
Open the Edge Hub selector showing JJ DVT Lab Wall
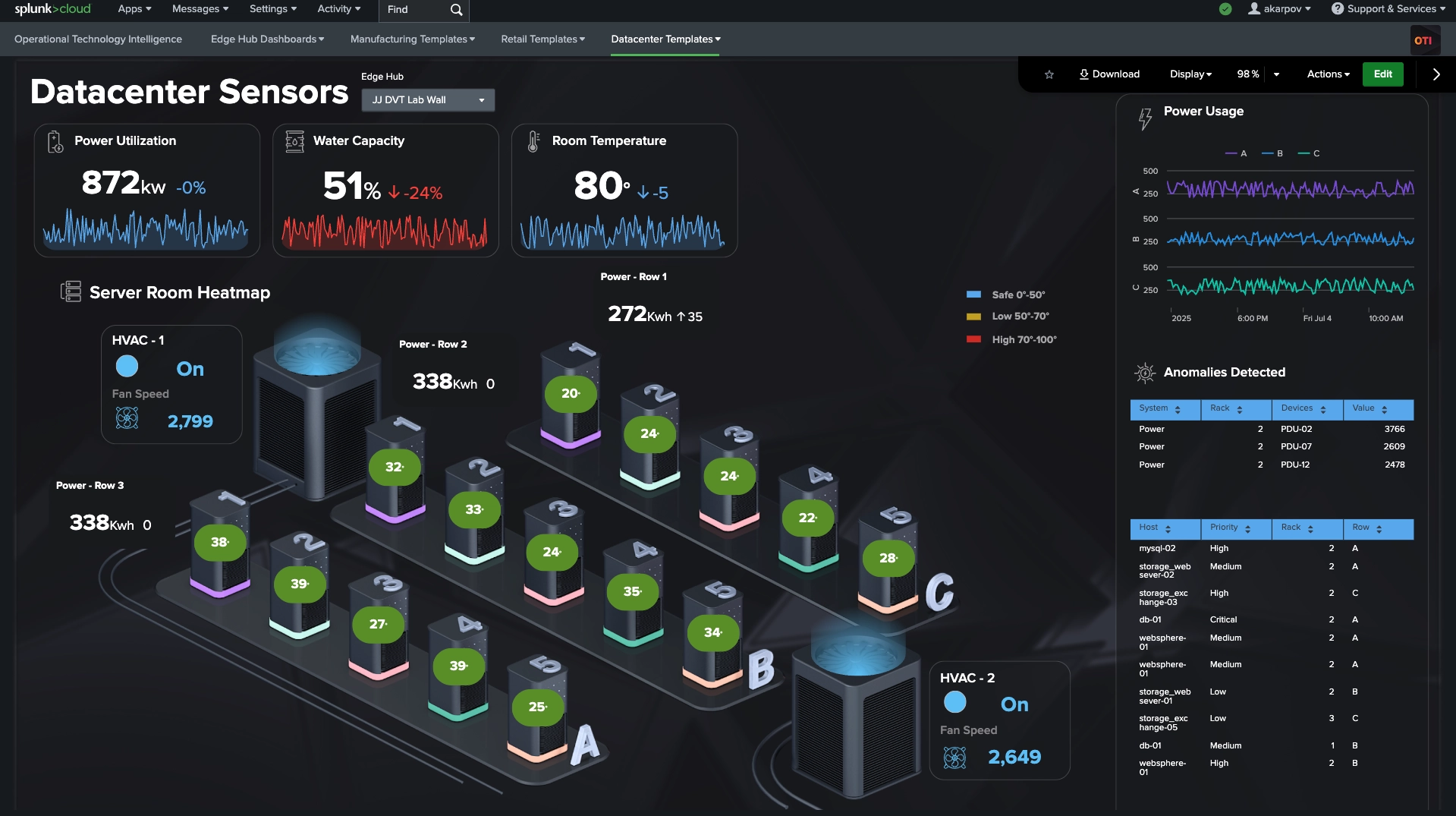(427, 99)
